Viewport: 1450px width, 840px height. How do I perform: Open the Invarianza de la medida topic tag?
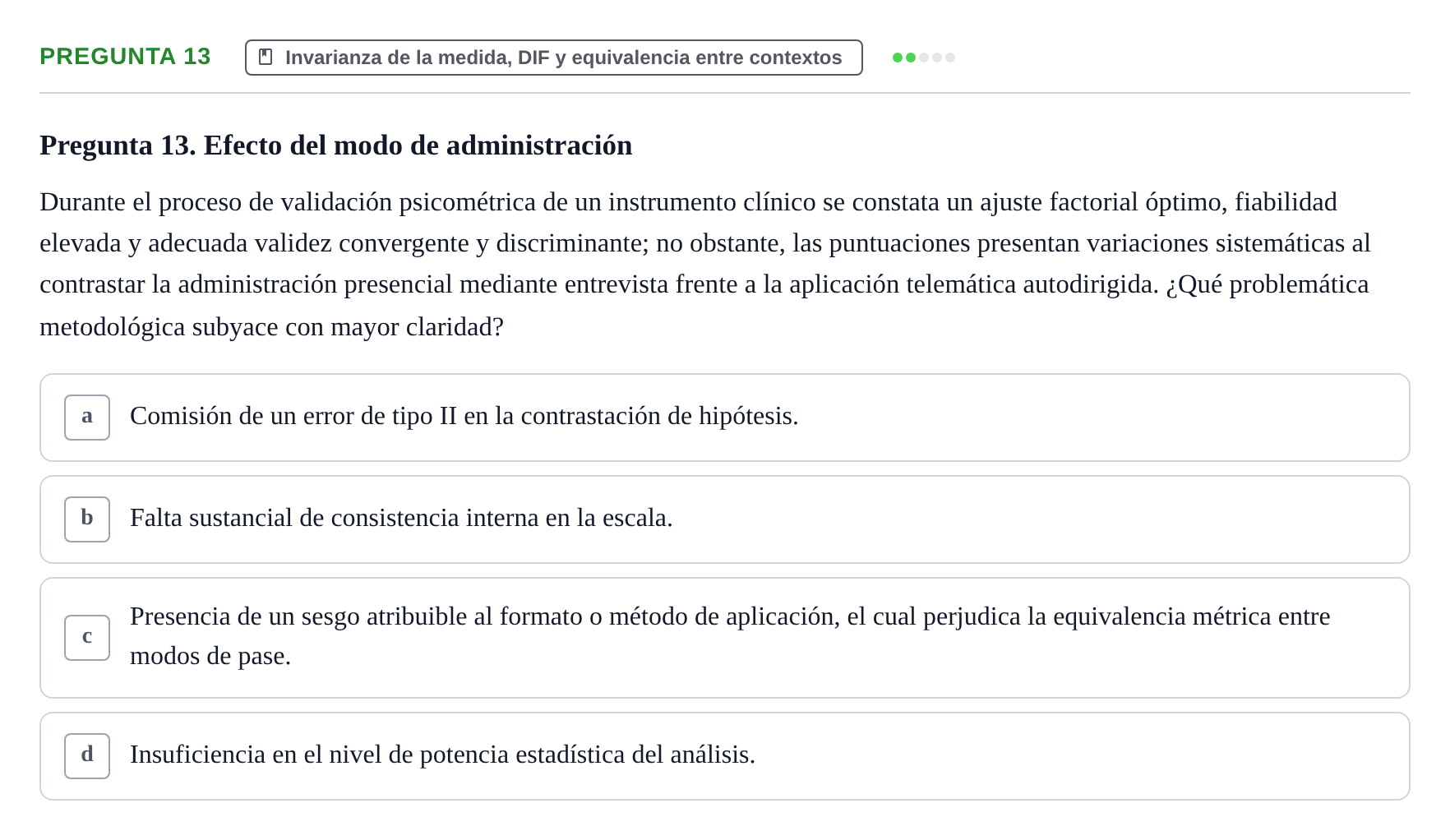click(554, 58)
